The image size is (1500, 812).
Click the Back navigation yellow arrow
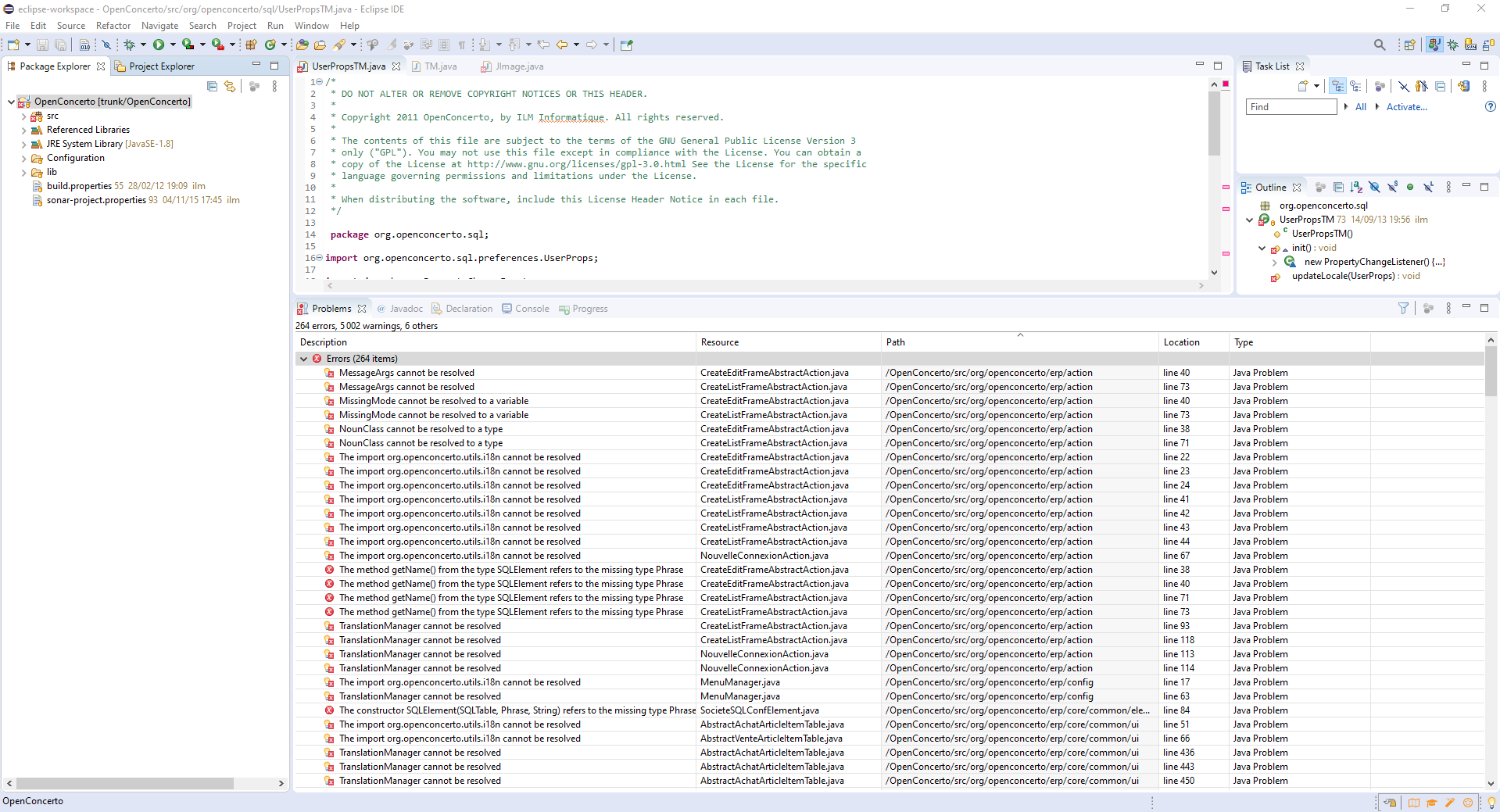pos(562,45)
